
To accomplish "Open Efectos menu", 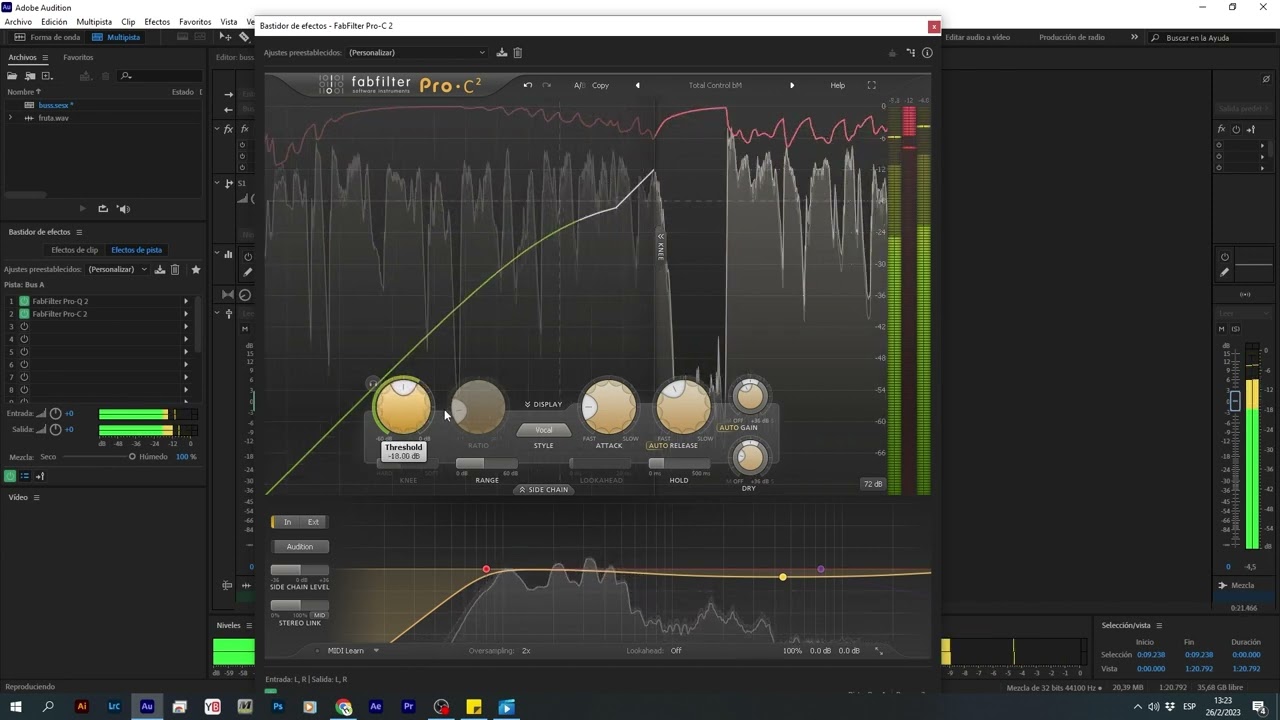I will click(x=157, y=21).
